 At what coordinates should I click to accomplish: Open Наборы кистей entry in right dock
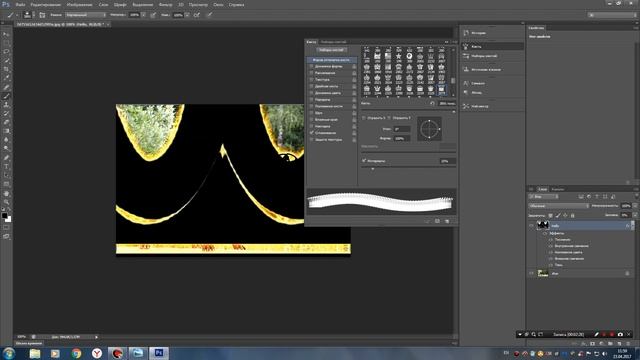coord(493,56)
